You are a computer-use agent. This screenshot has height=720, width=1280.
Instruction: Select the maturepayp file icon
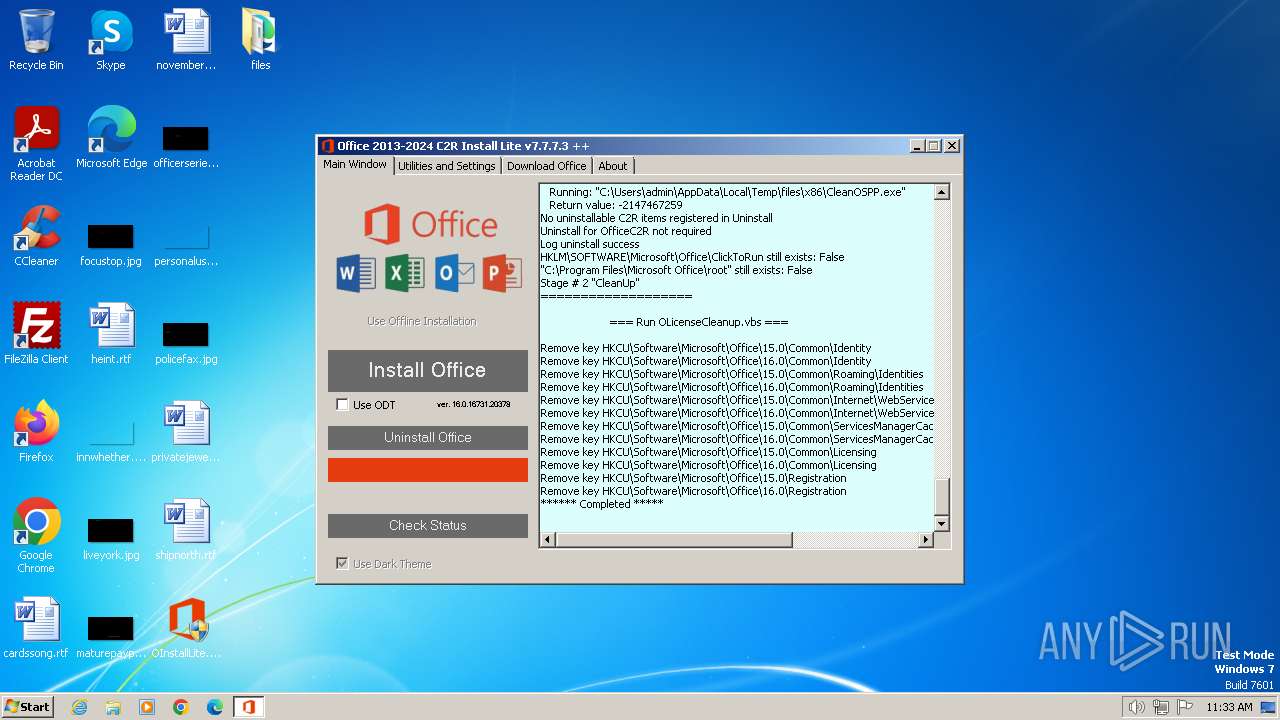click(110, 636)
